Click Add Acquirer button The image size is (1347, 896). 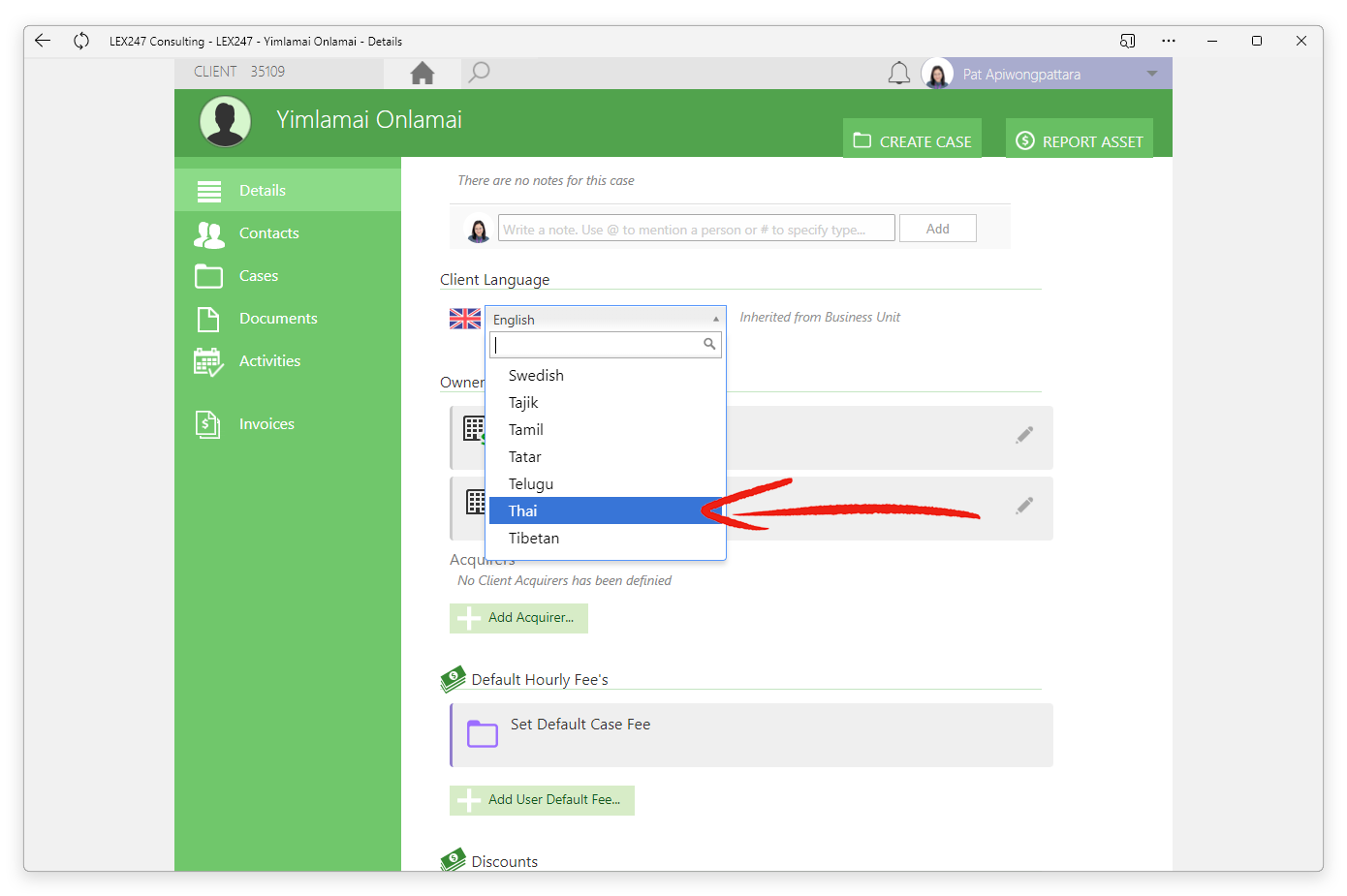pos(518,618)
